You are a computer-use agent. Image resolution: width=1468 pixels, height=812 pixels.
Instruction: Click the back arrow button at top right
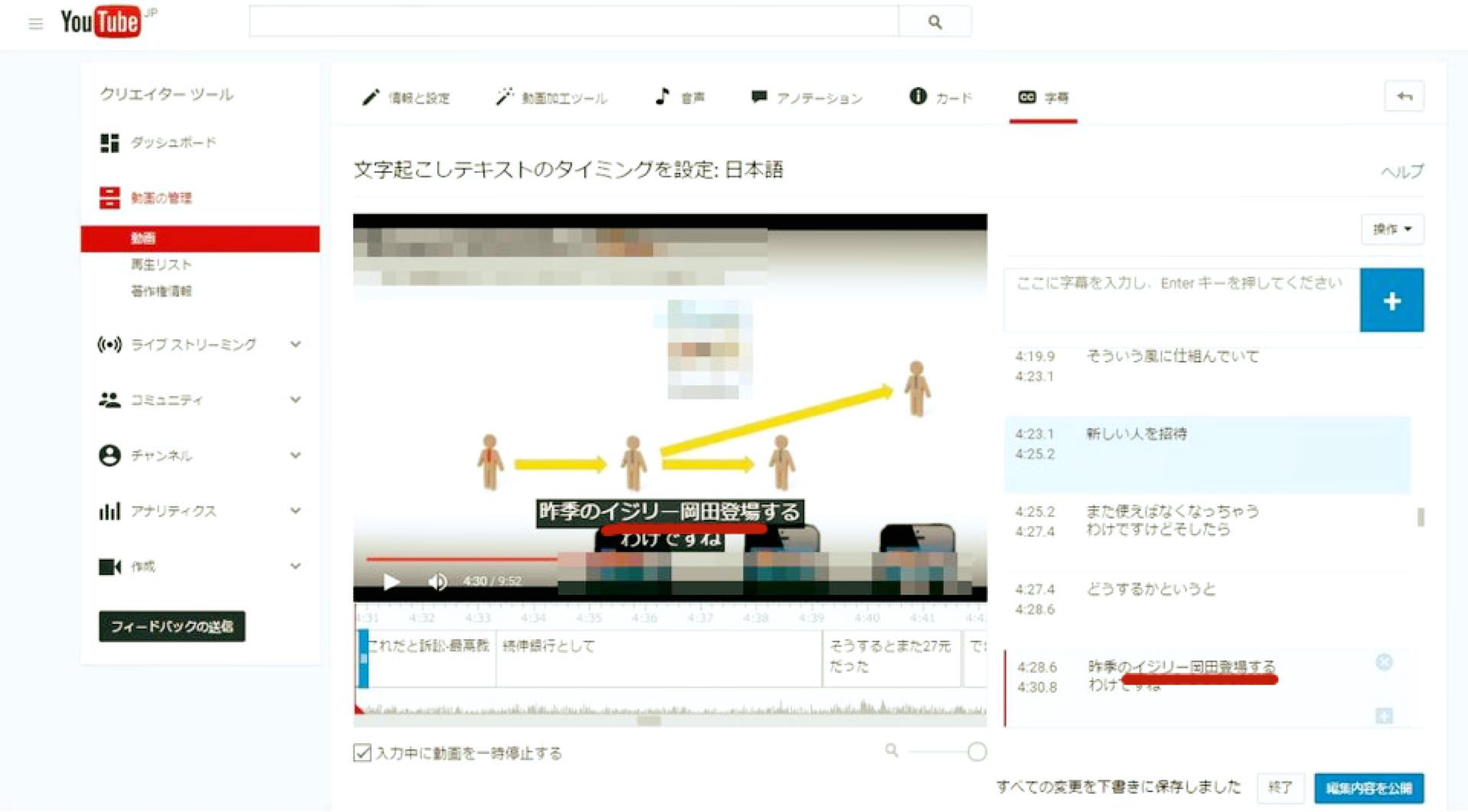[1404, 96]
